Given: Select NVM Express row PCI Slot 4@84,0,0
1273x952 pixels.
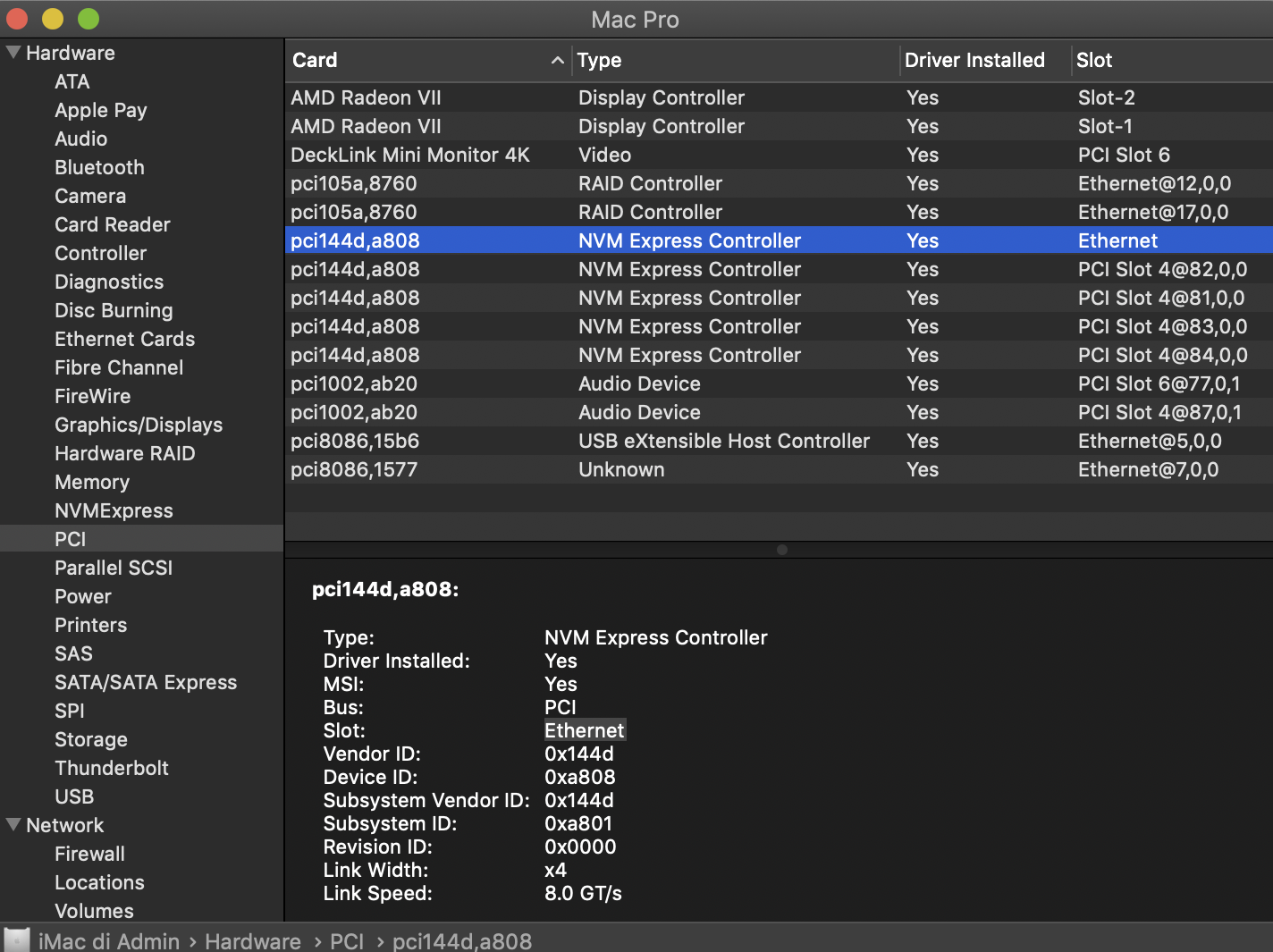Looking at the screenshot, I should coord(779,355).
